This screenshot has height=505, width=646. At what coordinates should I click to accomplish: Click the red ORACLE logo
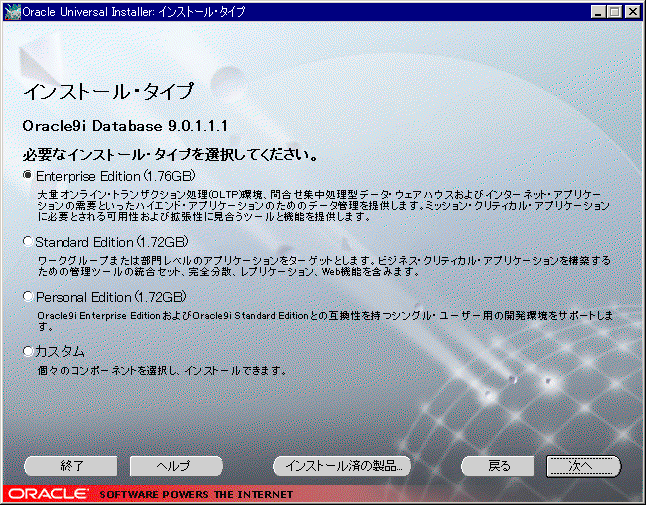(47, 494)
